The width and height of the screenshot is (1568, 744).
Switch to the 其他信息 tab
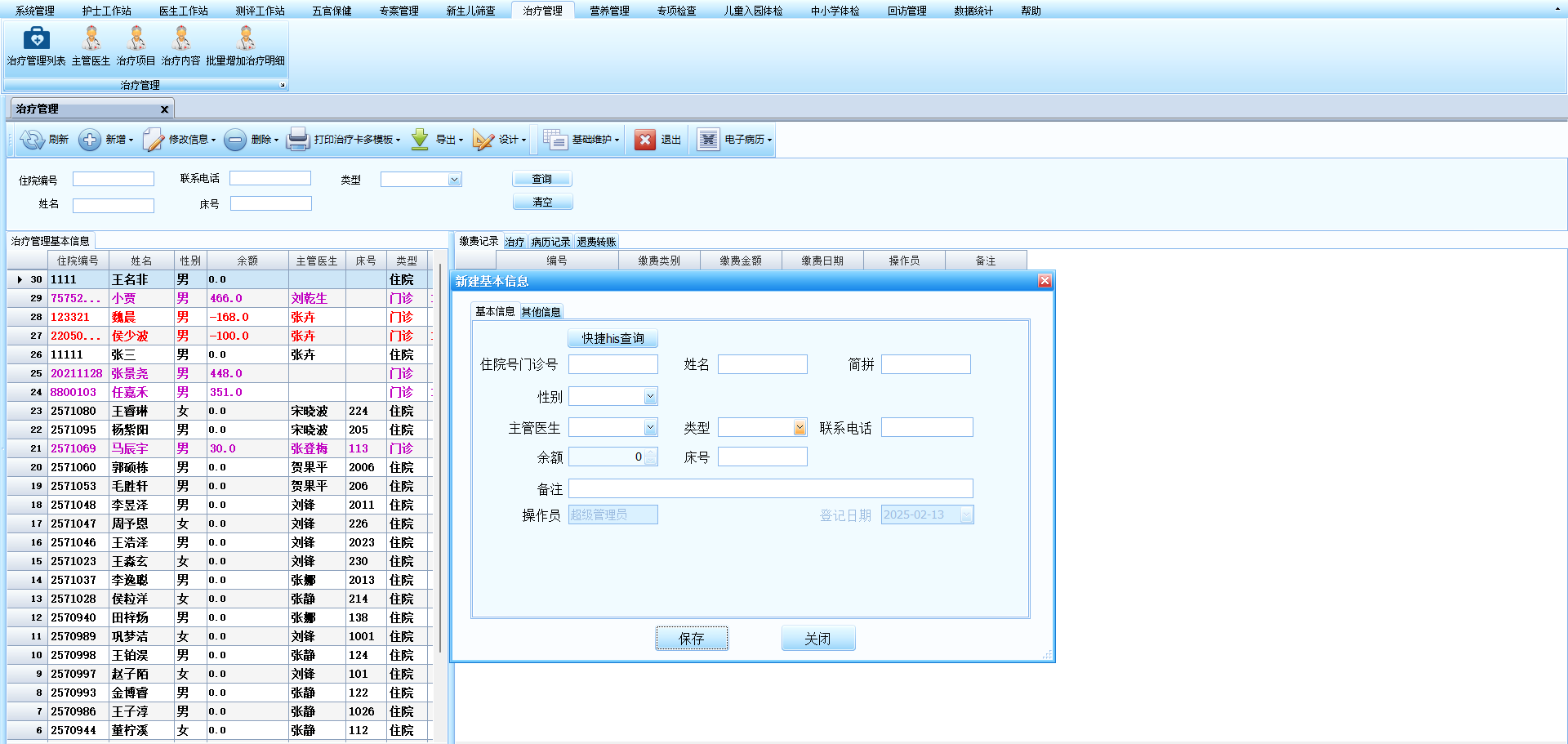click(541, 312)
